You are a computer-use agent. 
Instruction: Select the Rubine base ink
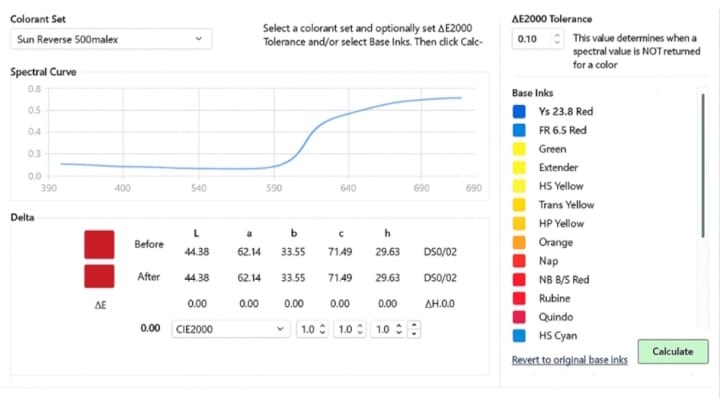coord(554,298)
